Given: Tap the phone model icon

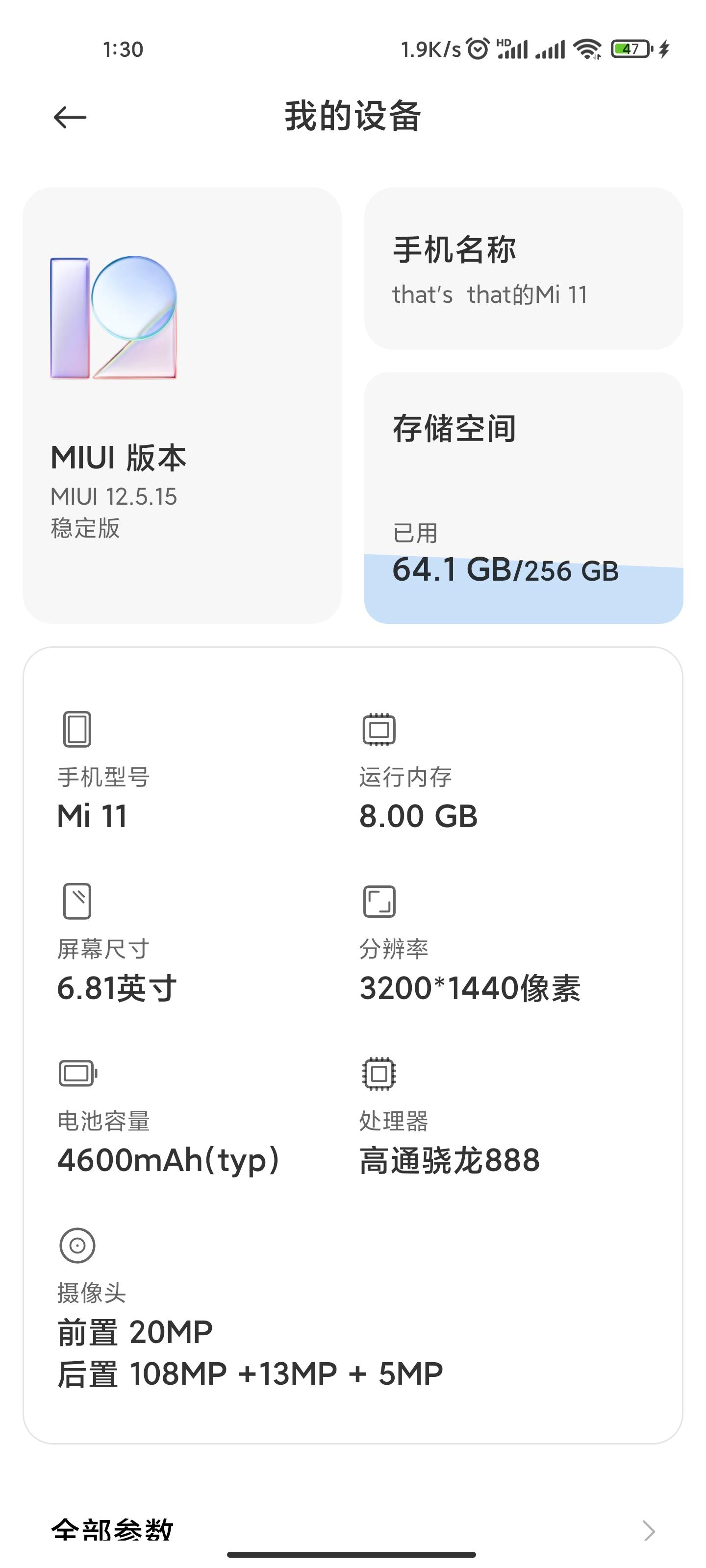Looking at the screenshot, I should click(x=77, y=729).
